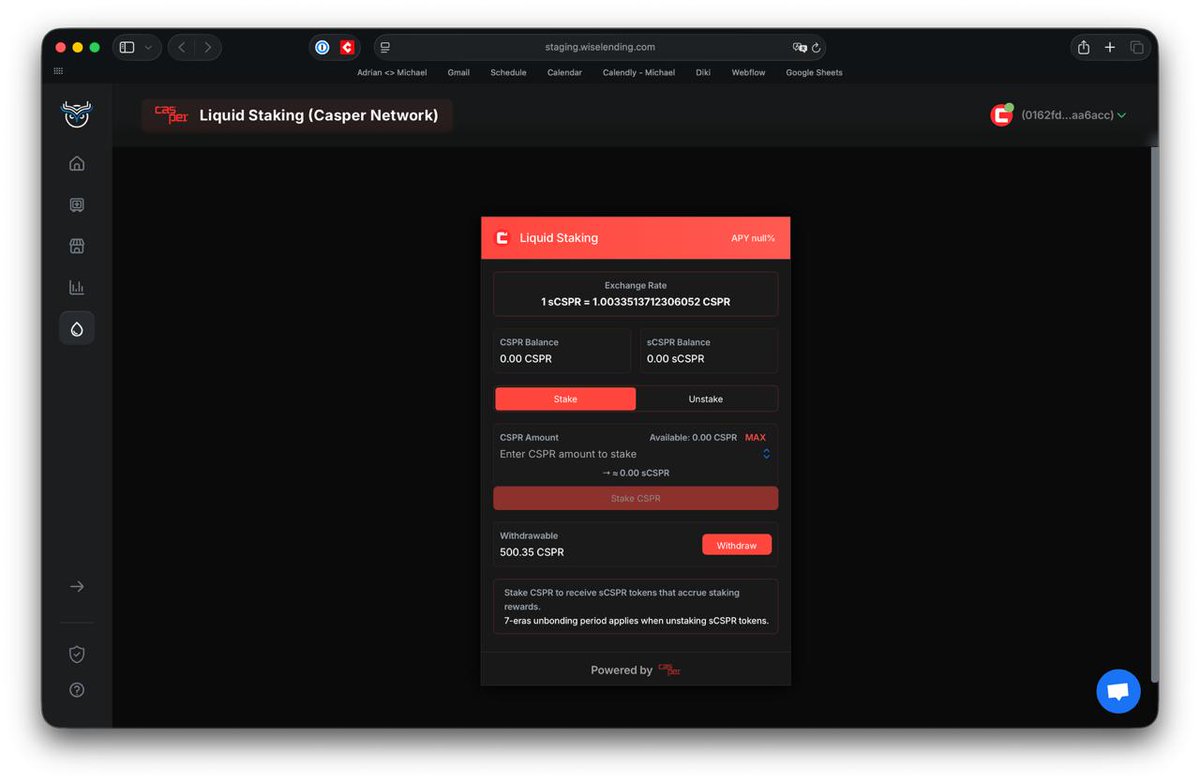Click the Casper logo beside Powered by
Image resolution: width=1200 pixels, height=783 pixels.
point(669,670)
